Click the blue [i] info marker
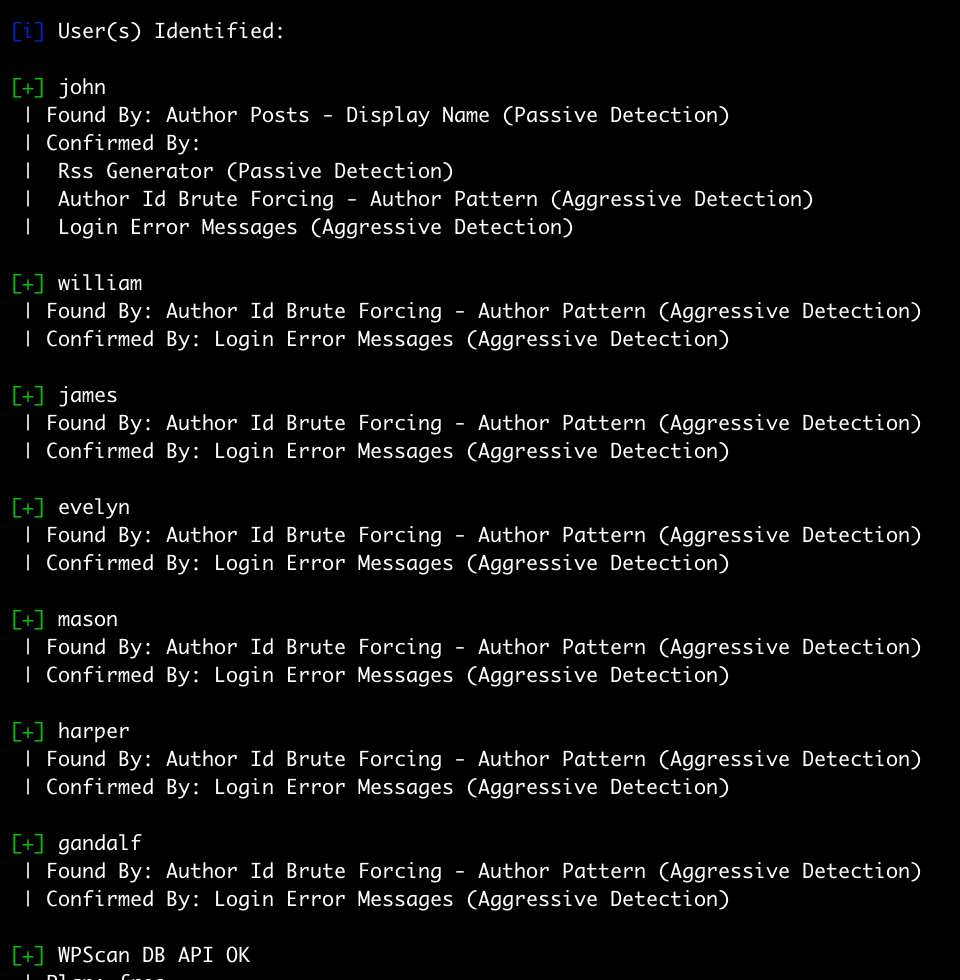Viewport: 960px width, 980px height. pyautogui.click(x=28, y=31)
